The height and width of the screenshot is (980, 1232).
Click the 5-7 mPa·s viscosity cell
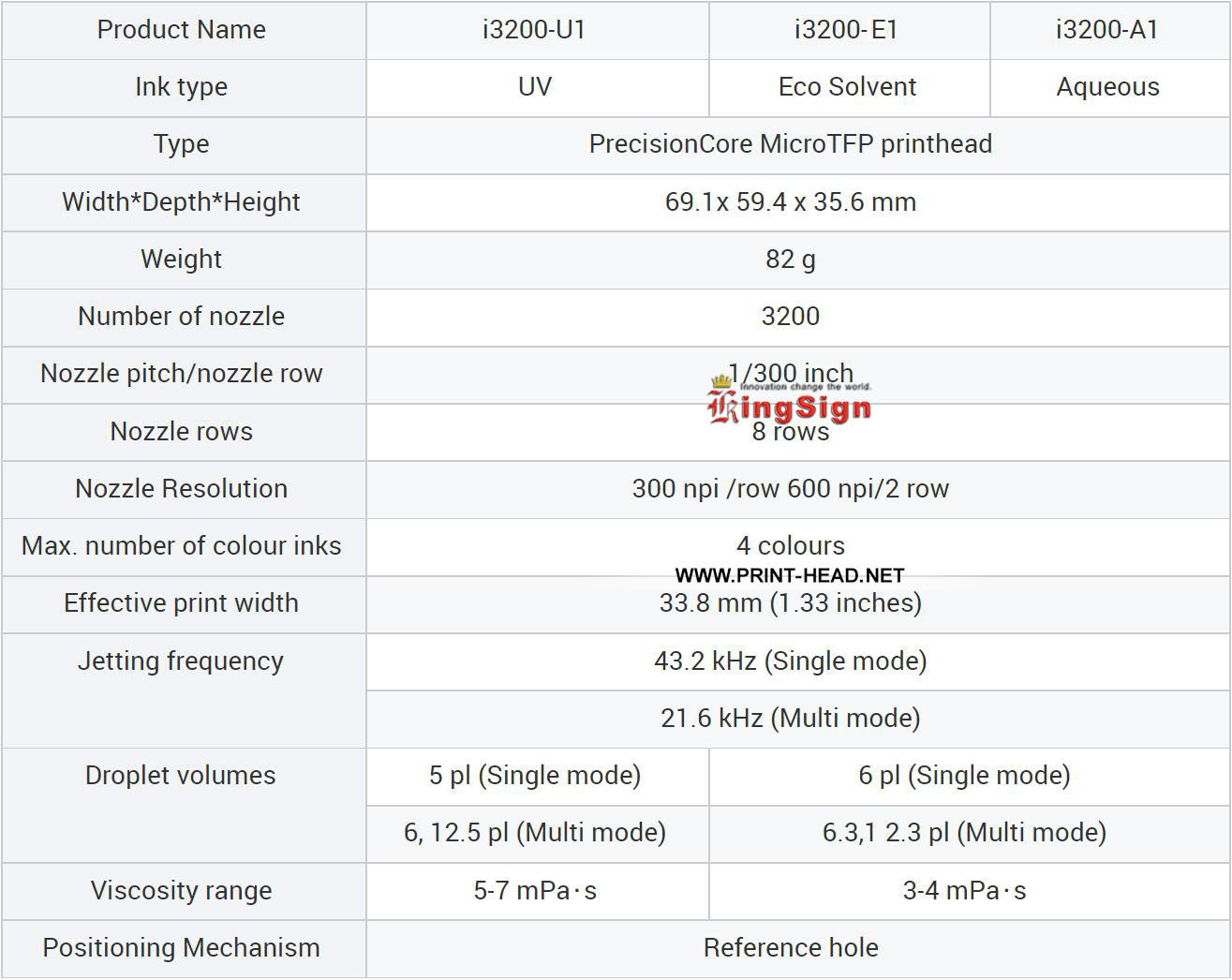[535, 891]
